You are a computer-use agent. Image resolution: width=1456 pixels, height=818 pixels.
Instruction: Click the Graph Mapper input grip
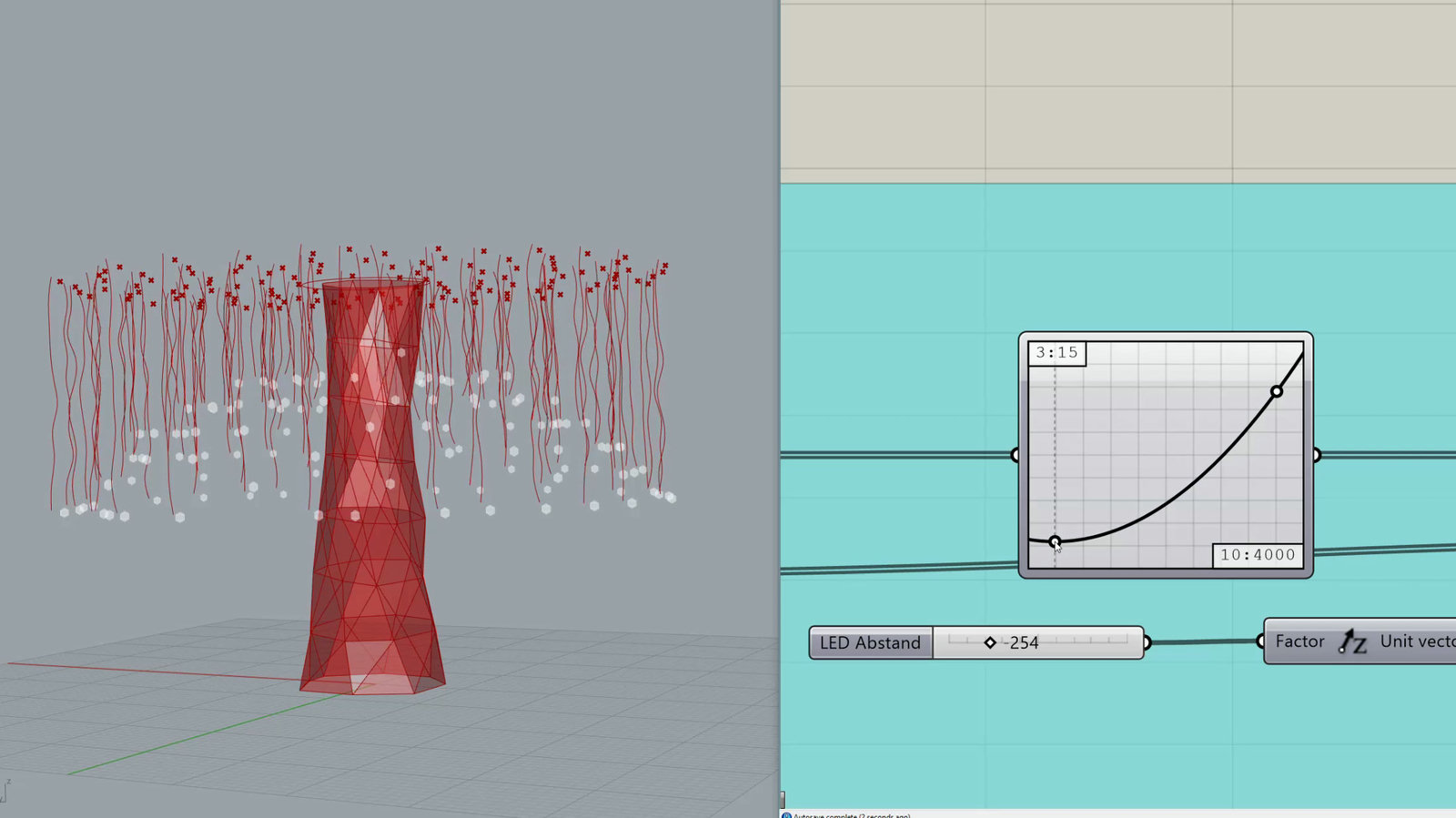click(x=1016, y=455)
